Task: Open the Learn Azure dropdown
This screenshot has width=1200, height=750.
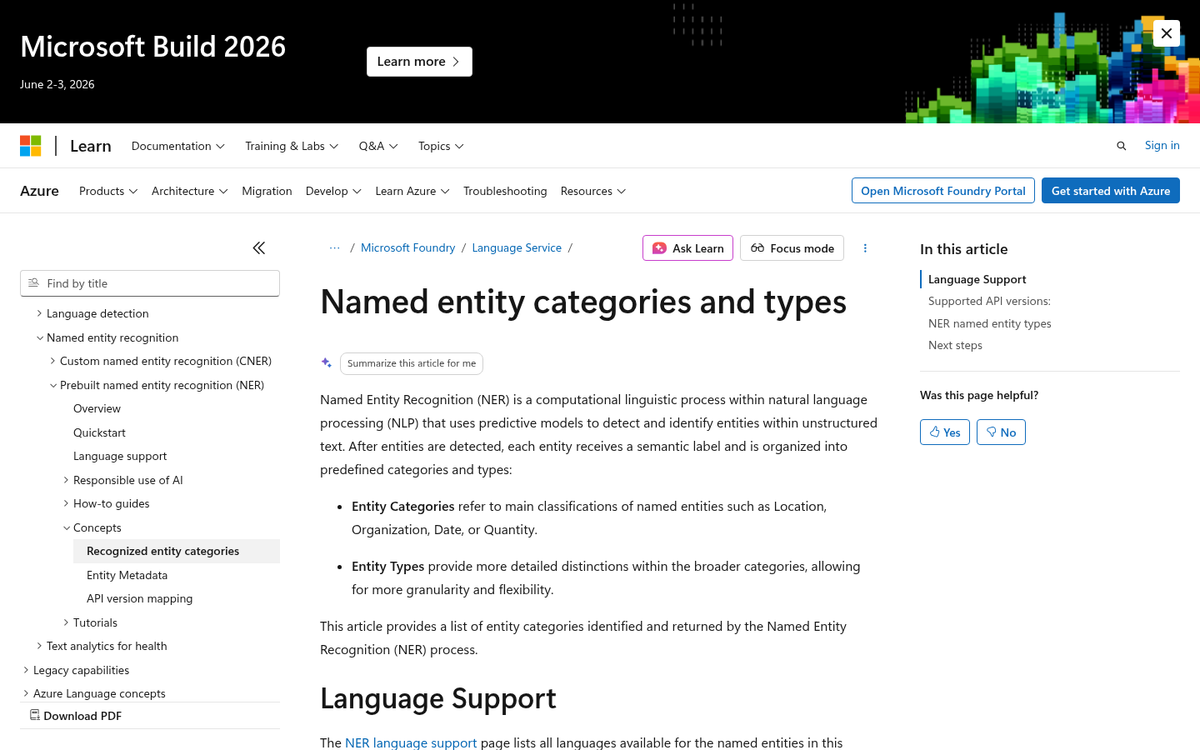Action: (x=412, y=191)
